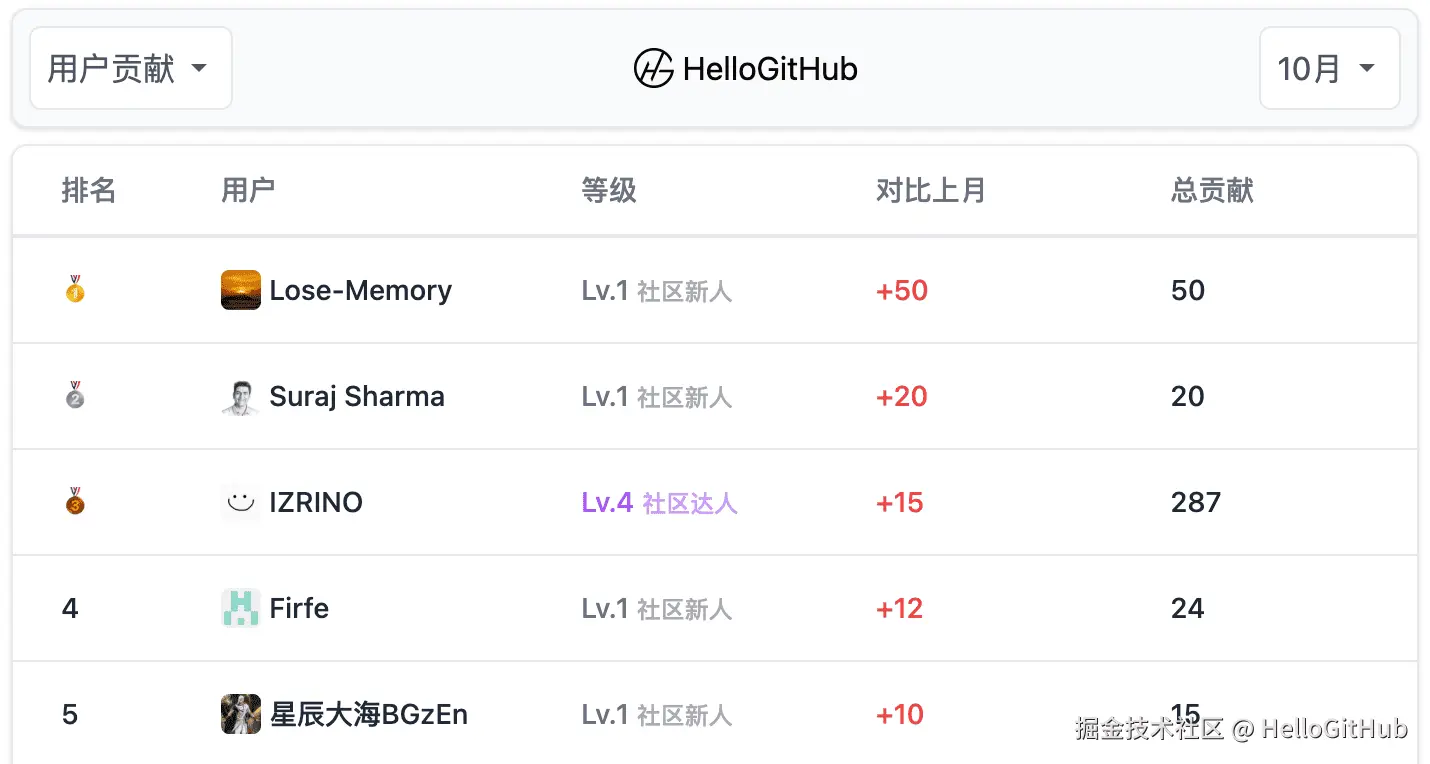Click the gold medal rank icon
This screenshot has width=1430, height=764.
point(75,290)
